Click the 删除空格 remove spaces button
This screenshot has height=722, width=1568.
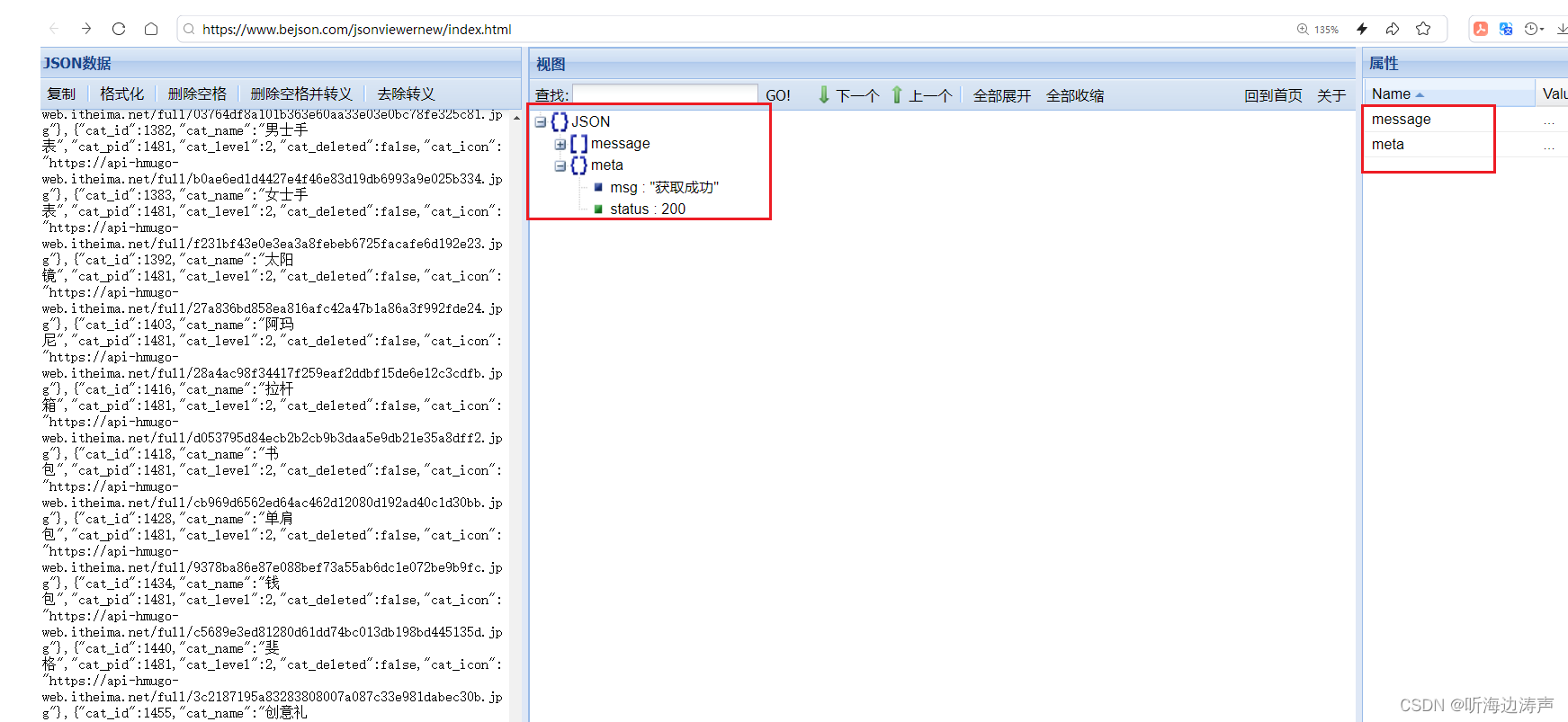(x=197, y=94)
